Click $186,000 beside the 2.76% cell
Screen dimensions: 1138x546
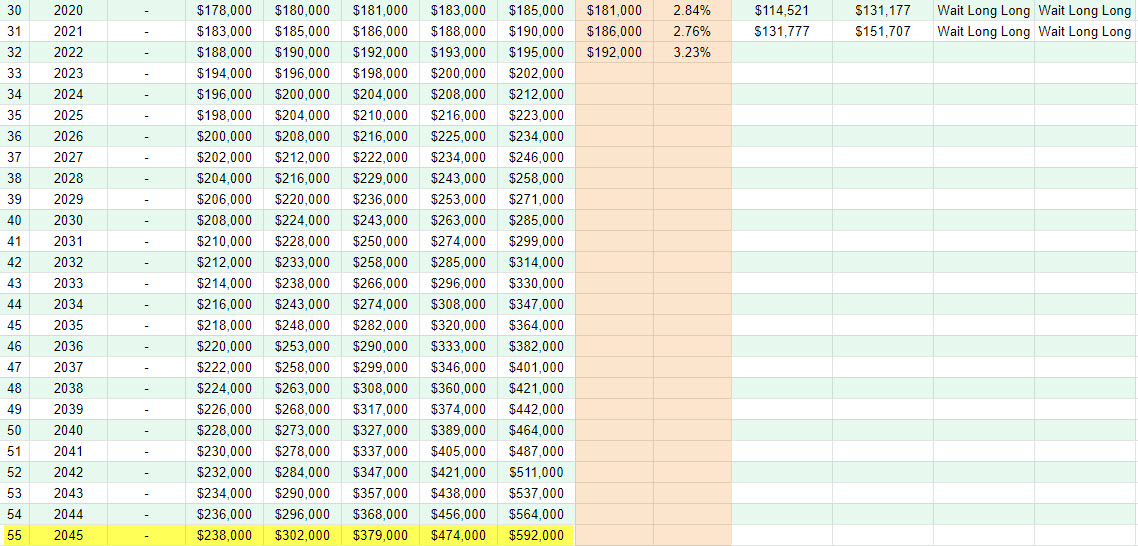(x=614, y=31)
